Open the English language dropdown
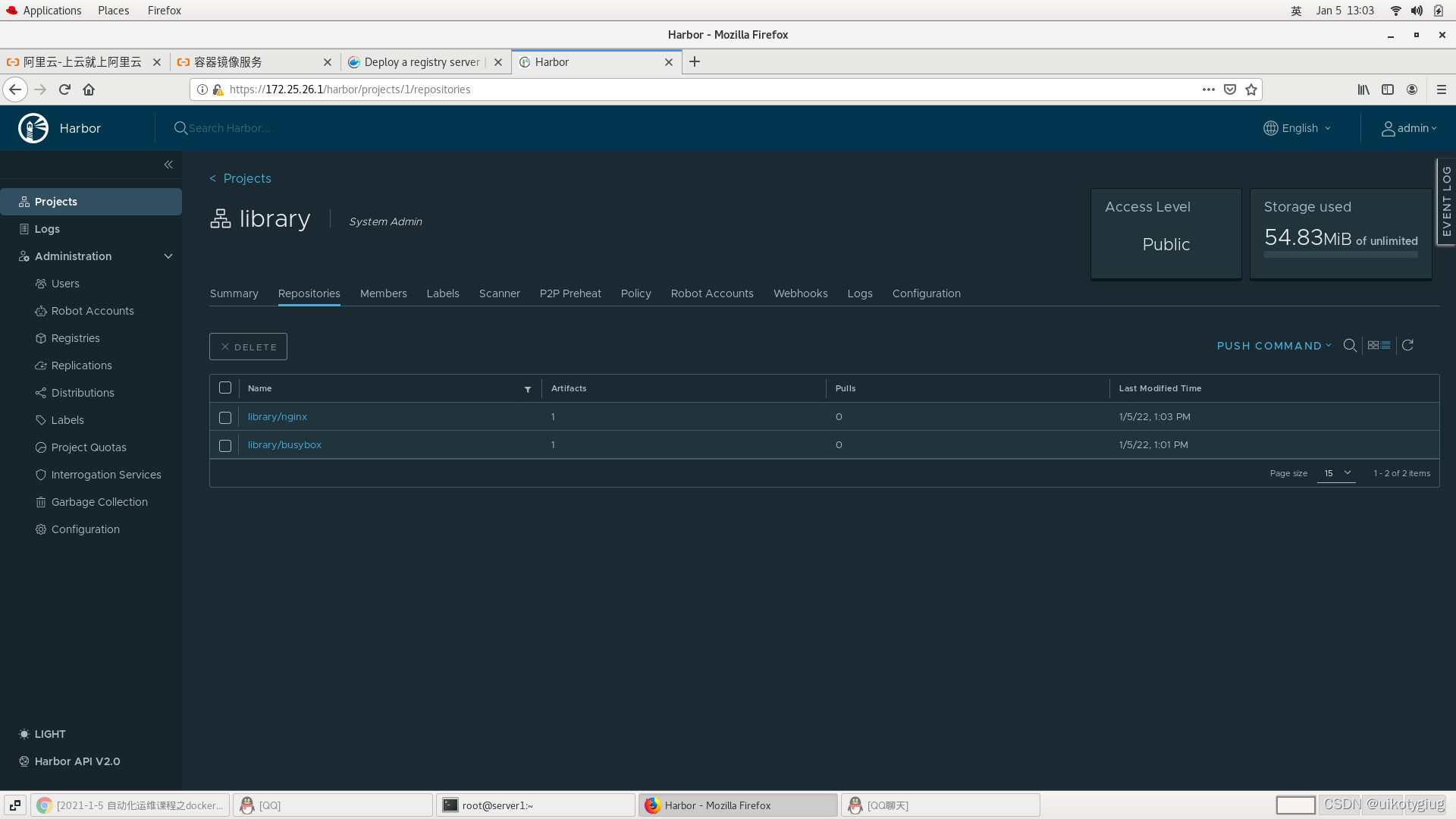The width and height of the screenshot is (1456, 819). coord(1298,128)
